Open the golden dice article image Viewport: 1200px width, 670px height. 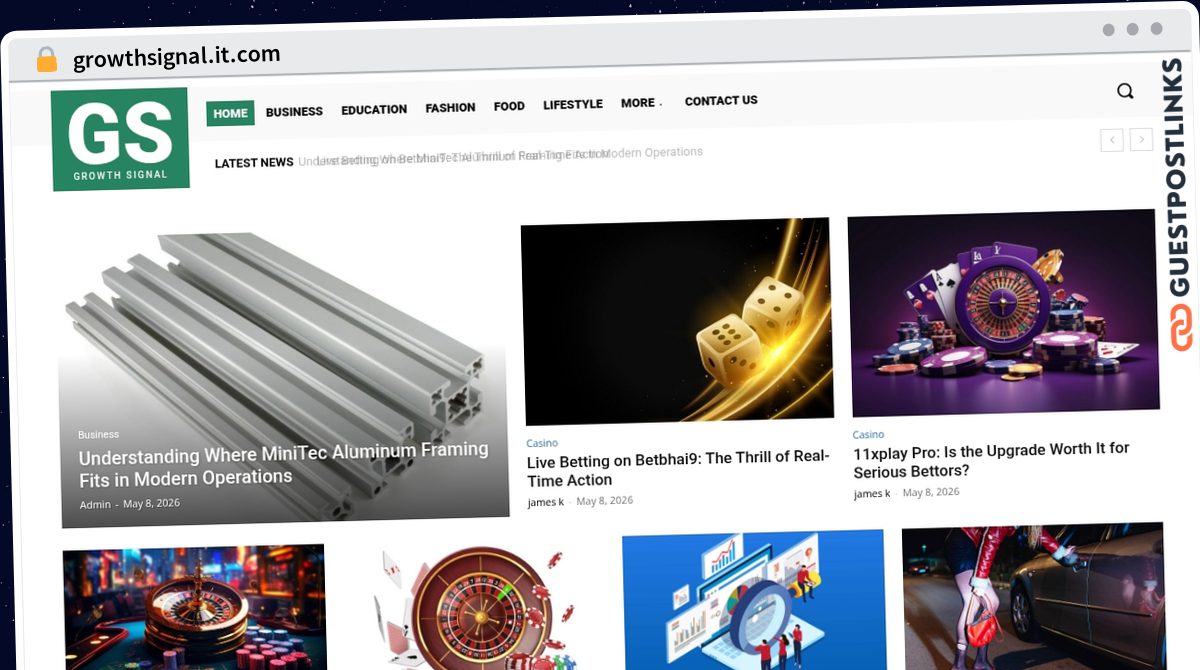pos(677,322)
